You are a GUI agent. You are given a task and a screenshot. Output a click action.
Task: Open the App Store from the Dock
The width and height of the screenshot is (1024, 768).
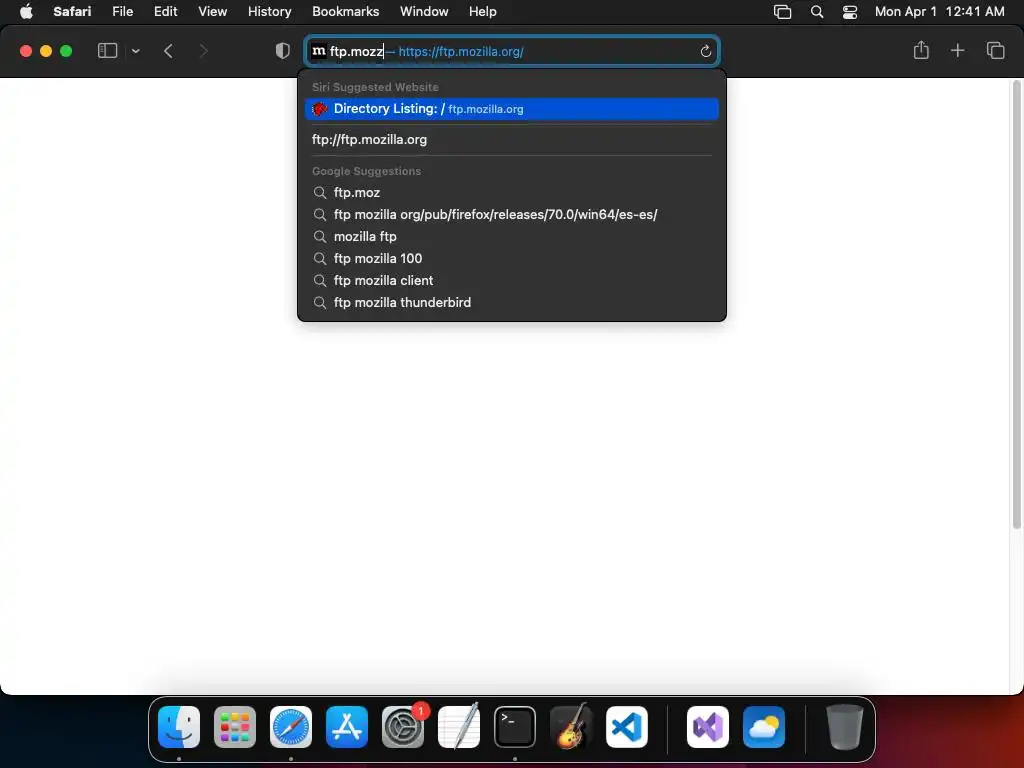pos(347,727)
